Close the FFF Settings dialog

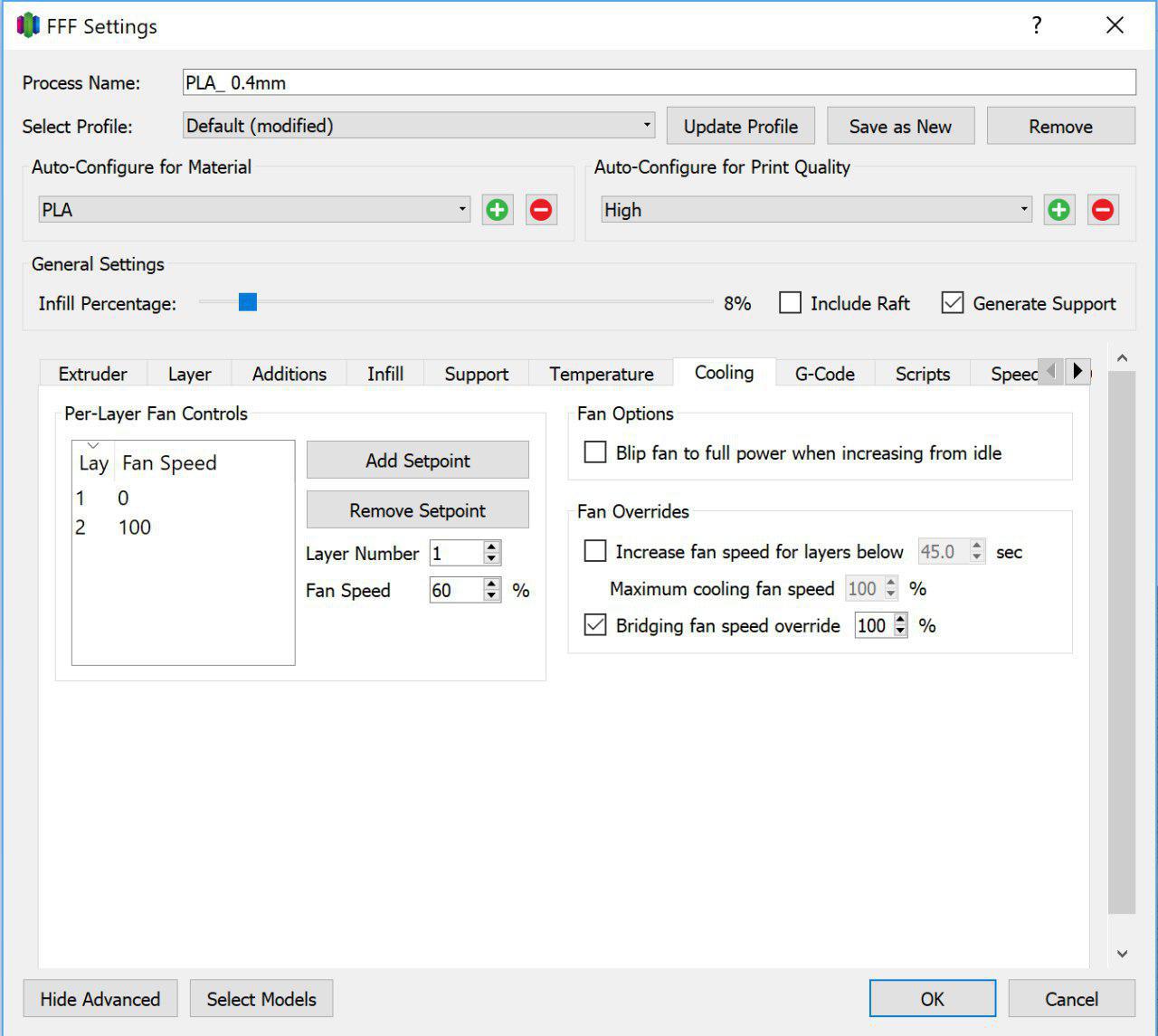tap(1115, 25)
